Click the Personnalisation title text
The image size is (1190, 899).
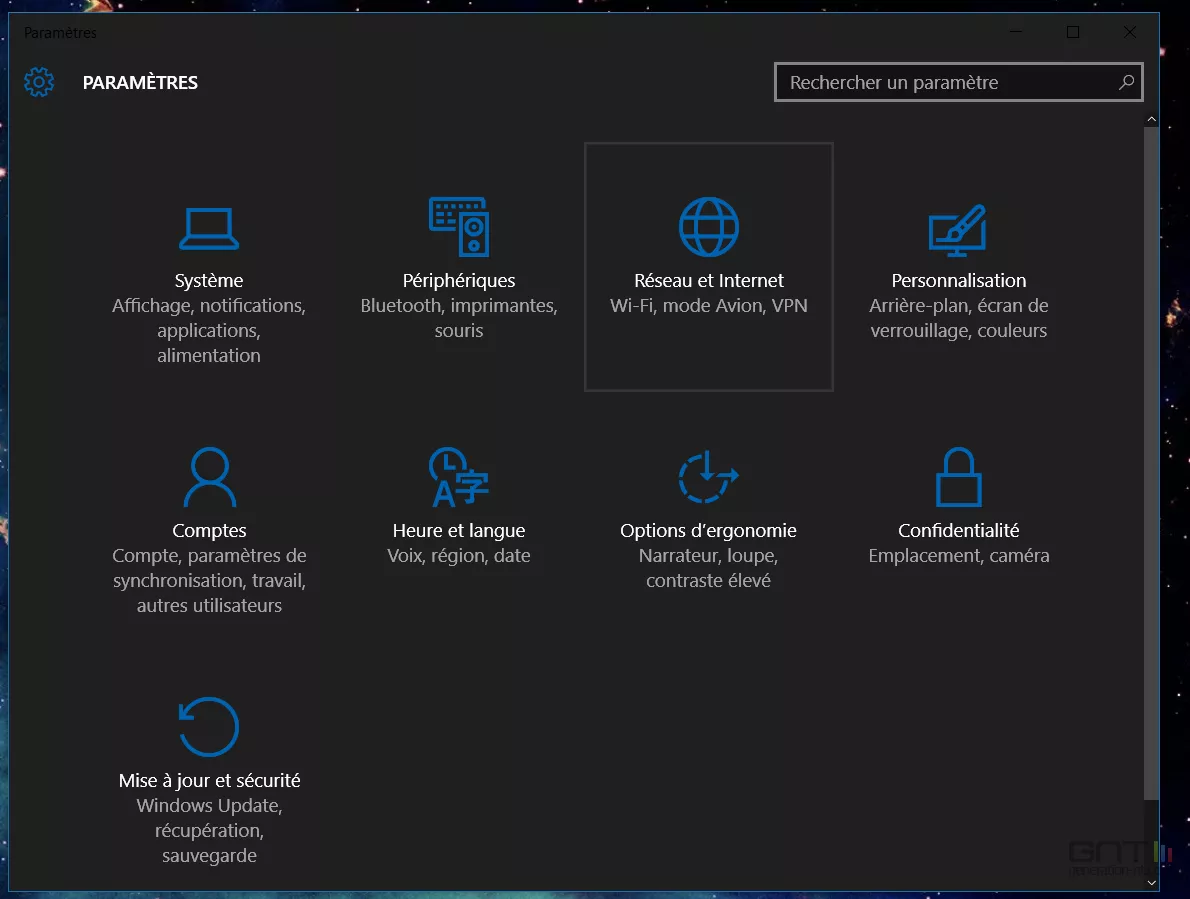[x=959, y=281]
